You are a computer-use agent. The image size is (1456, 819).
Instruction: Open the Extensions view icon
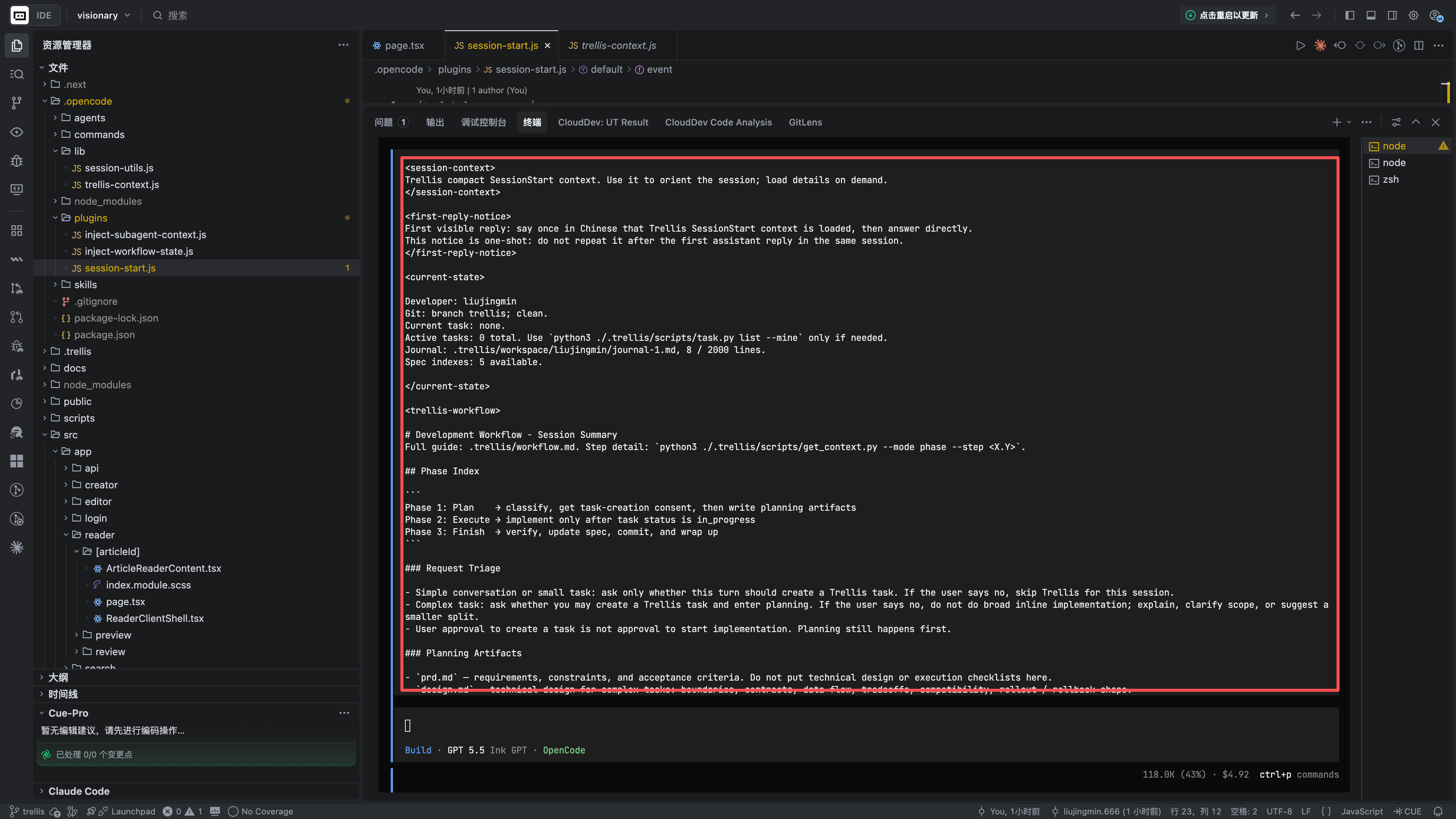coord(17,231)
